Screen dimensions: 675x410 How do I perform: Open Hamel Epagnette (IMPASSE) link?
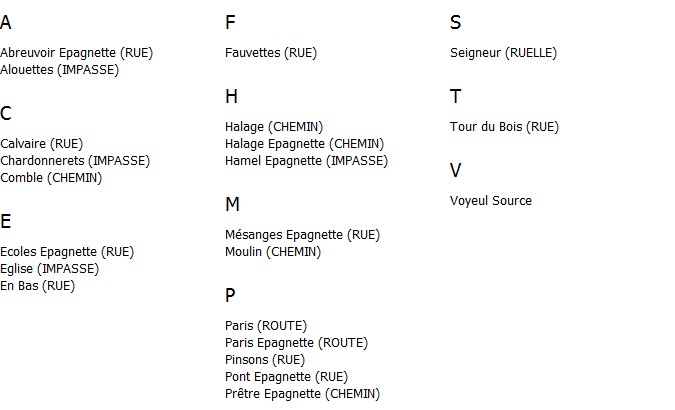tap(307, 161)
